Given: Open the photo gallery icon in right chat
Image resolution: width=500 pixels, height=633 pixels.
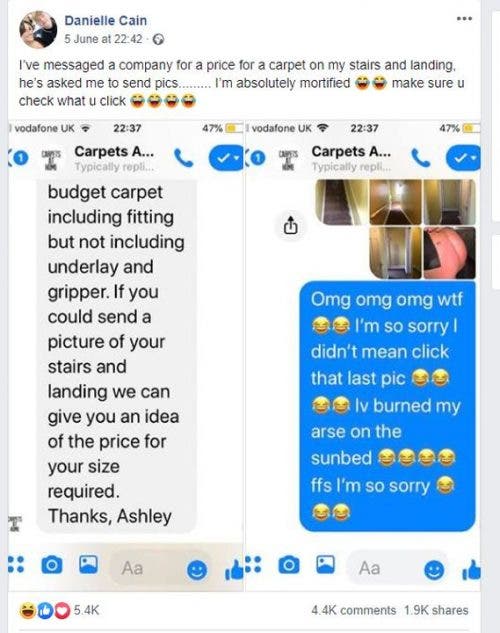Looking at the screenshot, I should (x=325, y=564).
